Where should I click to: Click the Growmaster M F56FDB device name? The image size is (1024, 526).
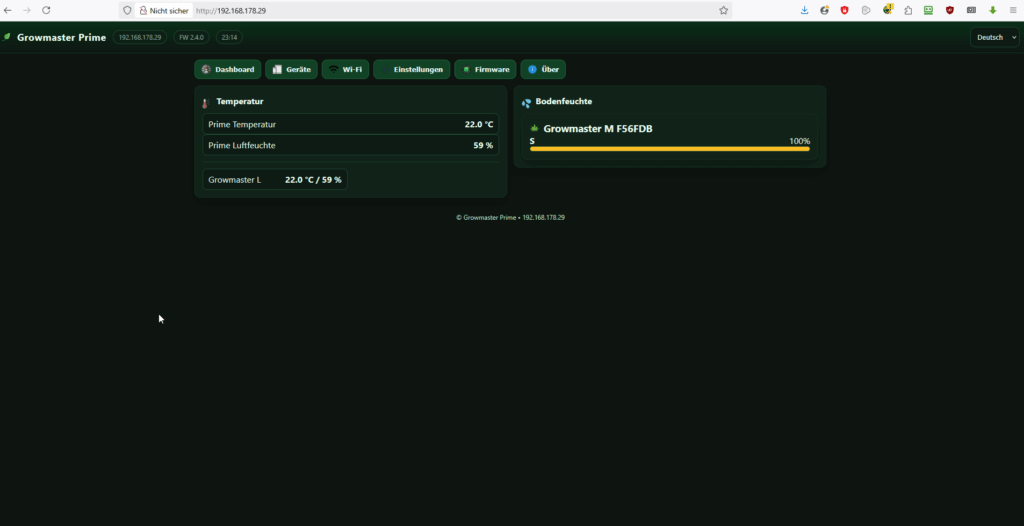click(598, 129)
